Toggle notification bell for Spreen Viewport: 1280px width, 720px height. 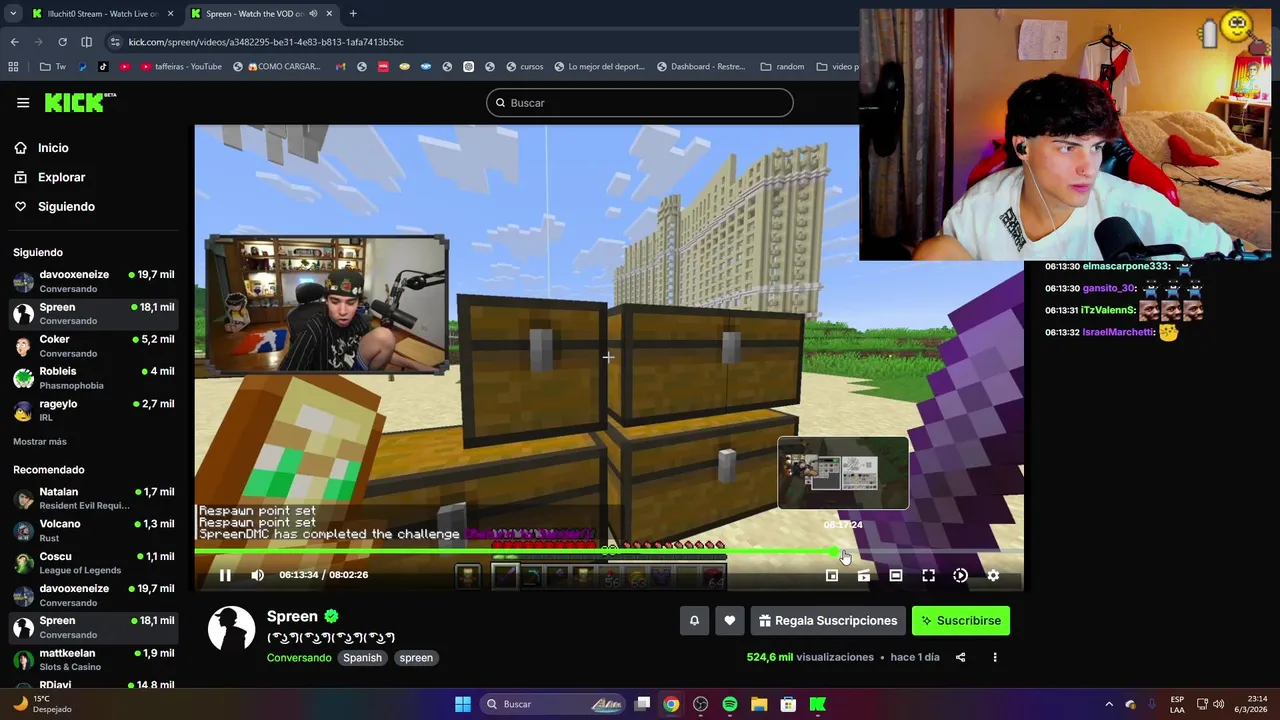point(694,621)
